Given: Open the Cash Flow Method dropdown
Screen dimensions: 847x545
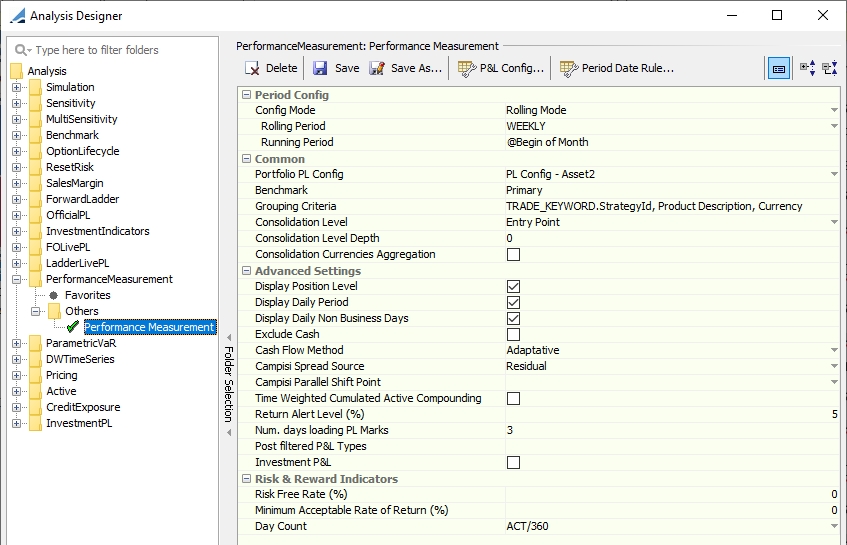Looking at the screenshot, I should point(834,351).
